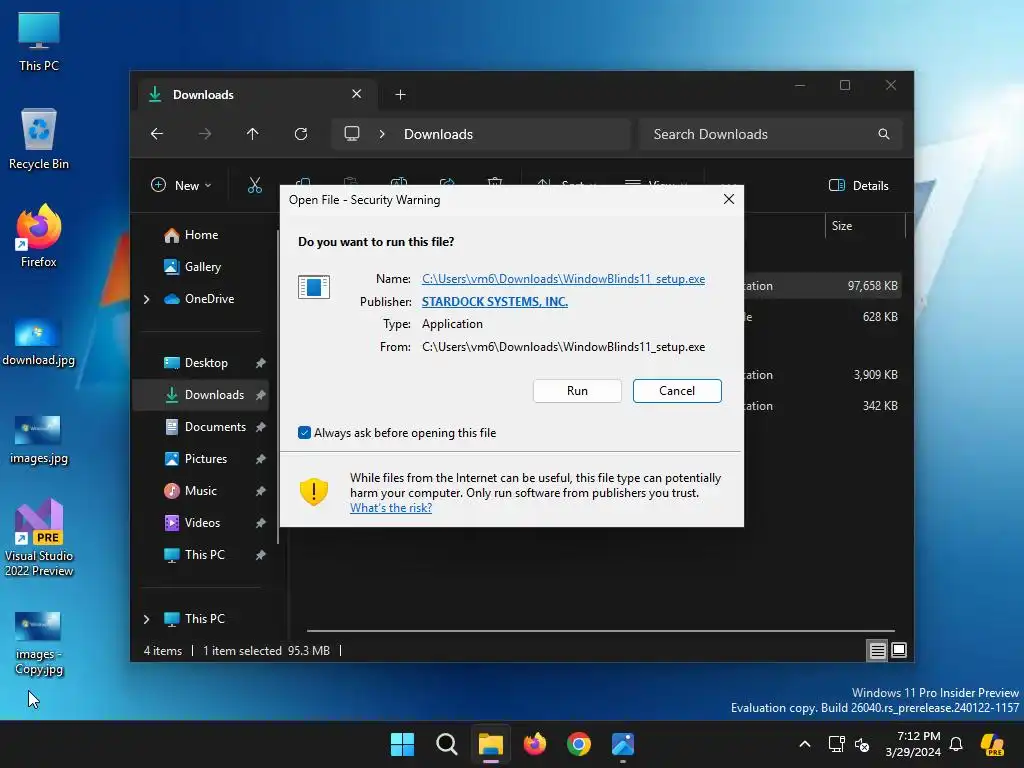Open Gallery in the navigation pane
This screenshot has height=768, width=1024.
[x=202, y=266]
